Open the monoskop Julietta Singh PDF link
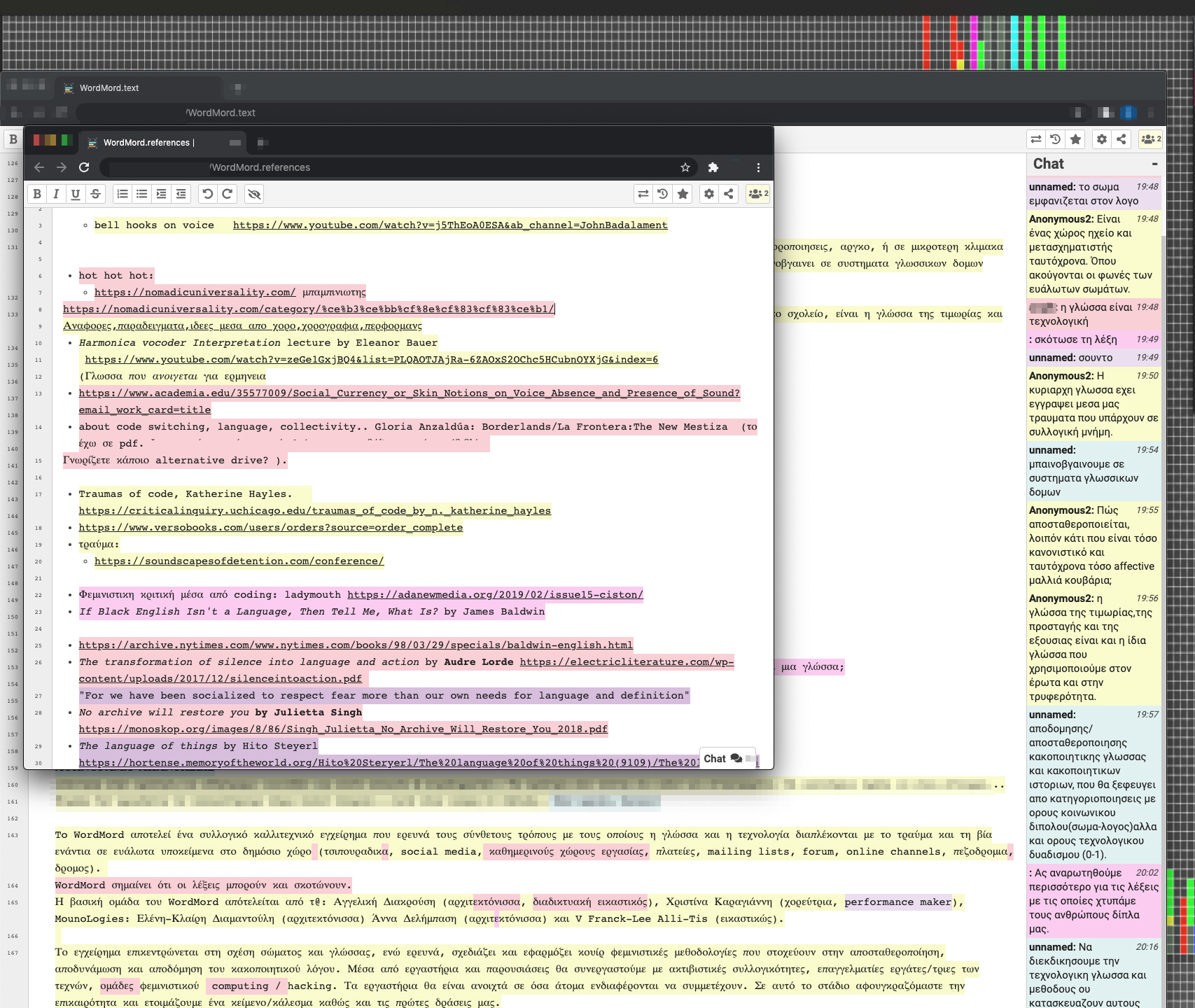 pyautogui.click(x=343, y=729)
